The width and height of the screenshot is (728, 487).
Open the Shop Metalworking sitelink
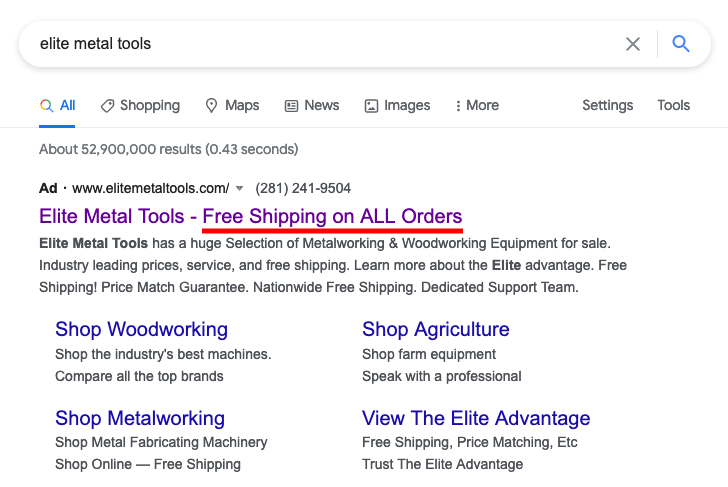(x=140, y=418)
